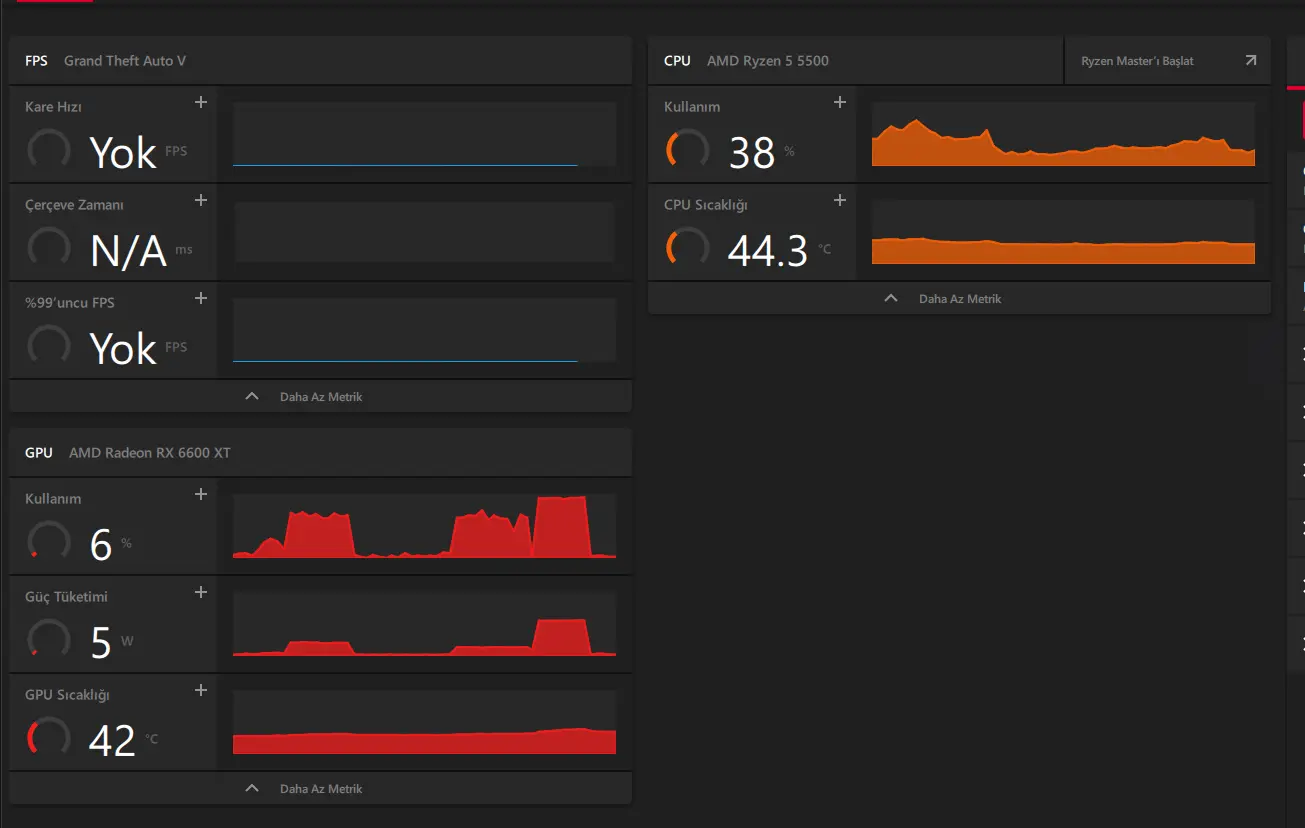The width and height of the screenshot is (1305, 828).
Task: Click plus icon for GPU Kullanım
Action: 201,494
